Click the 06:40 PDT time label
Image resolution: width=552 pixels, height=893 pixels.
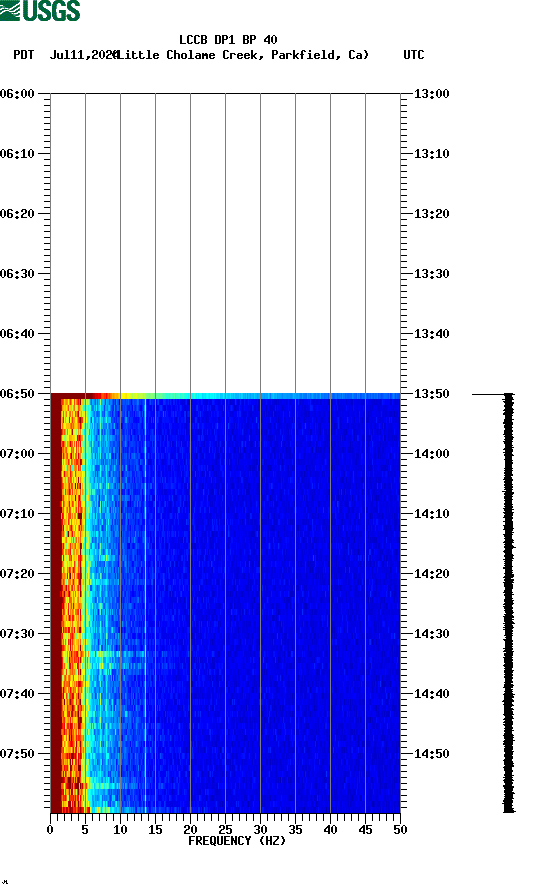point(18,334)
